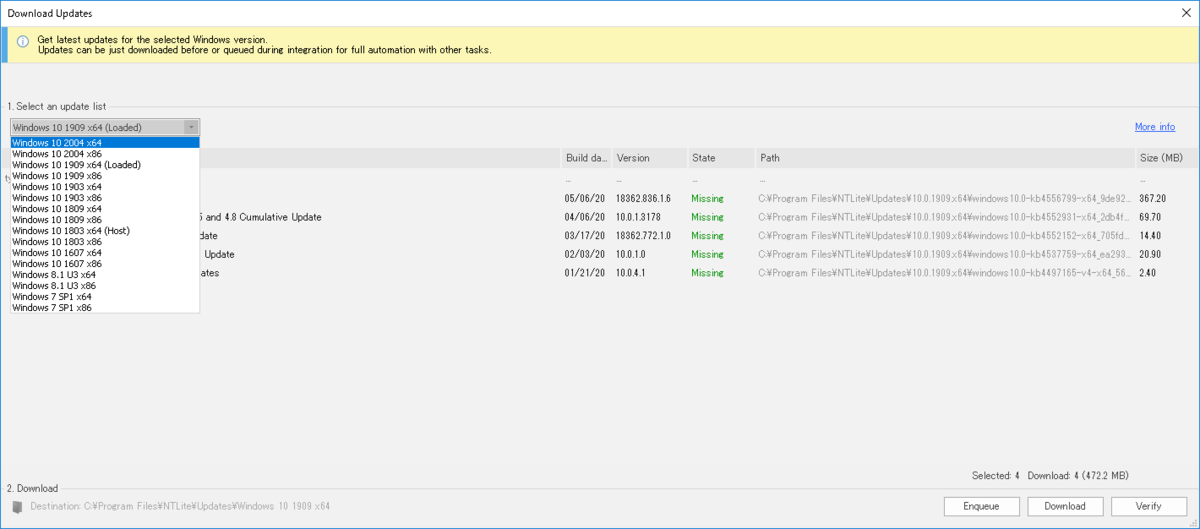
Task: Click the destination path text
Action: coord(180,506)
